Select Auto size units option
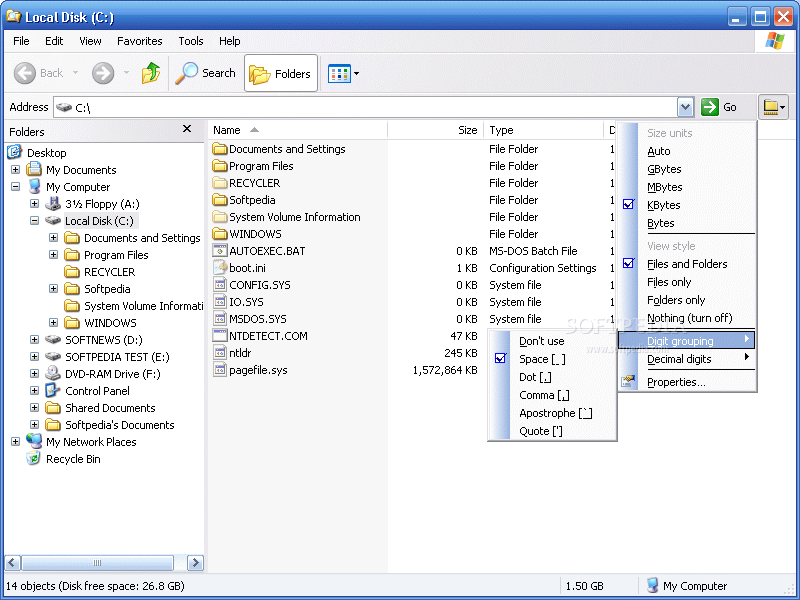 click(x=687, y=151)
